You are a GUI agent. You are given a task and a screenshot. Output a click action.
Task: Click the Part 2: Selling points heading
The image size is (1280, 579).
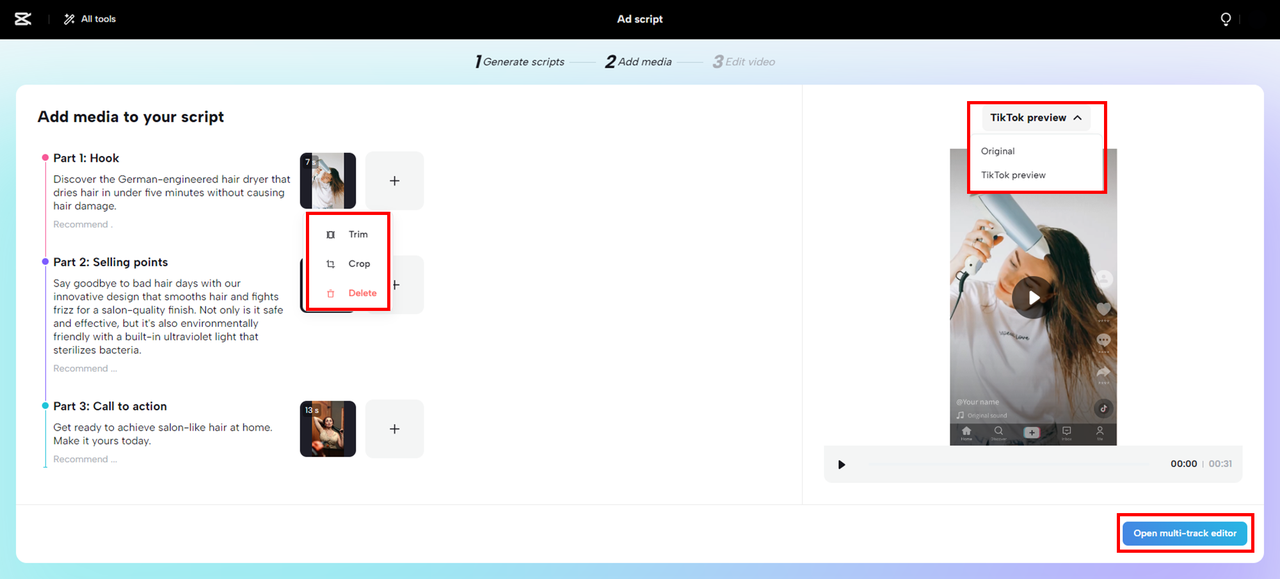click(110, 262)
